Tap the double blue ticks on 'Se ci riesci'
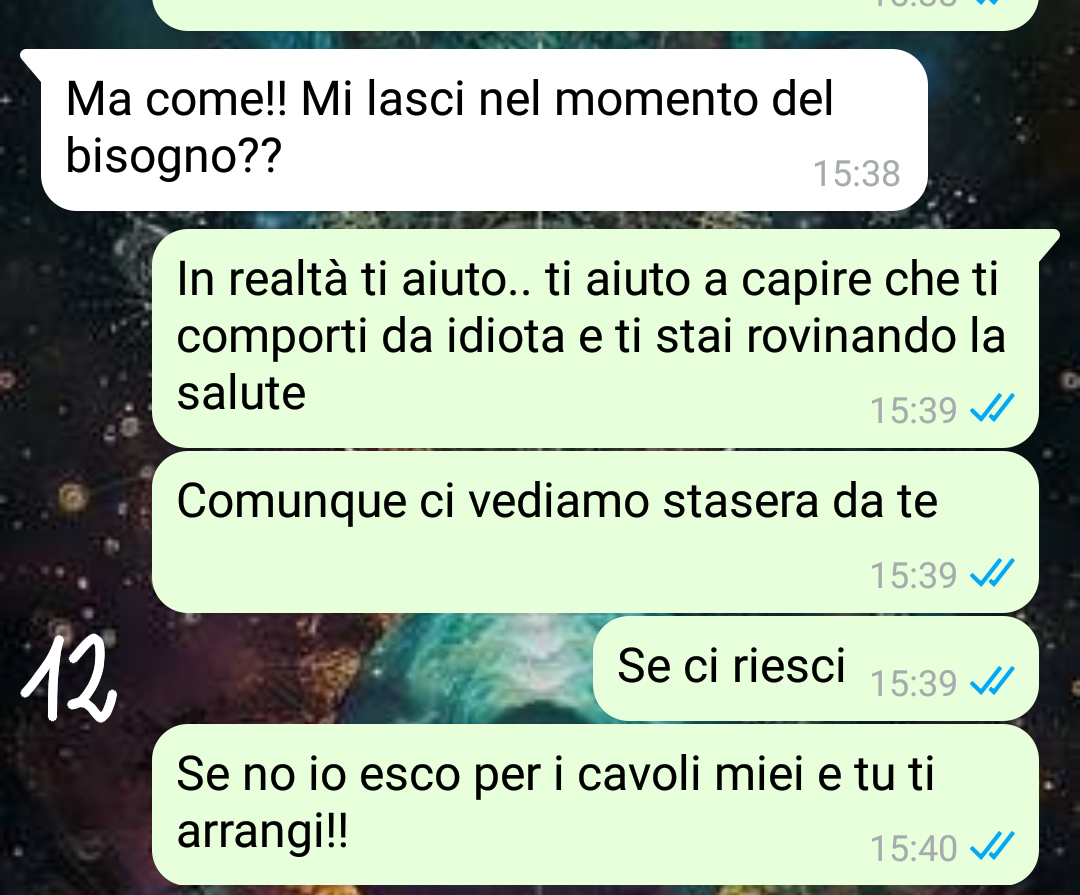This screenshot has width=1080, height=895. (x=992, y=681)
